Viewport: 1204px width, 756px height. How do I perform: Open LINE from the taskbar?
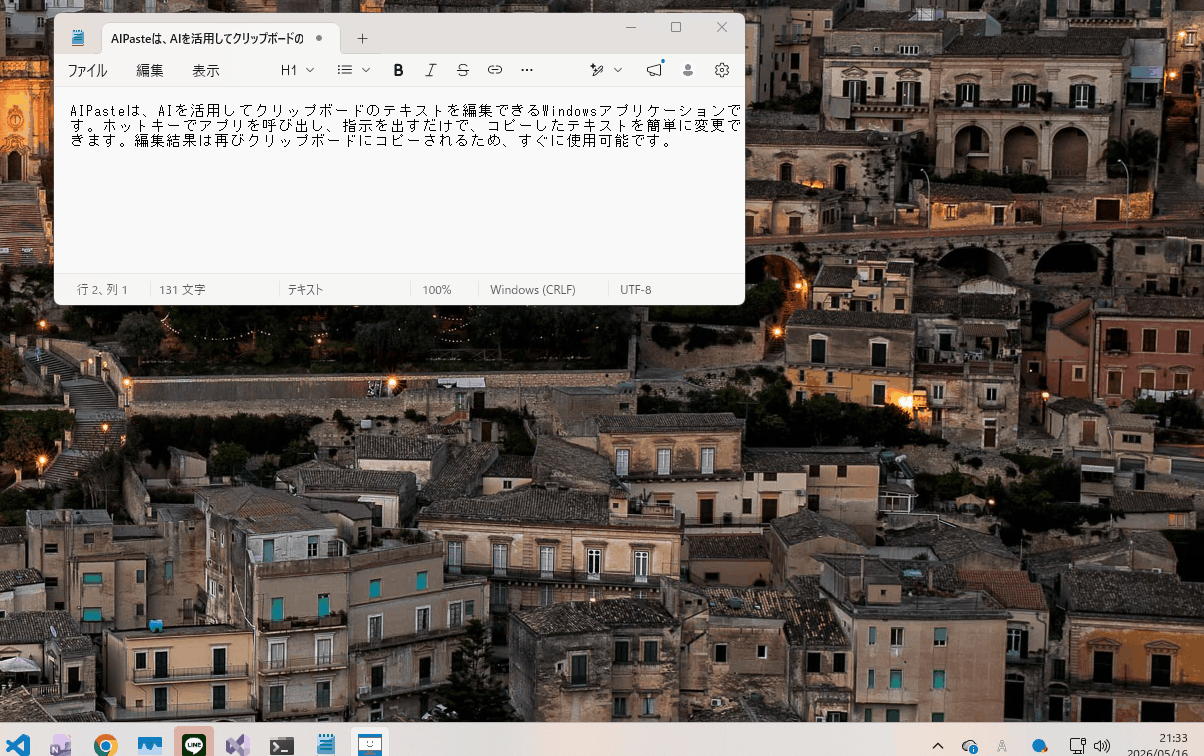[193, 745]
